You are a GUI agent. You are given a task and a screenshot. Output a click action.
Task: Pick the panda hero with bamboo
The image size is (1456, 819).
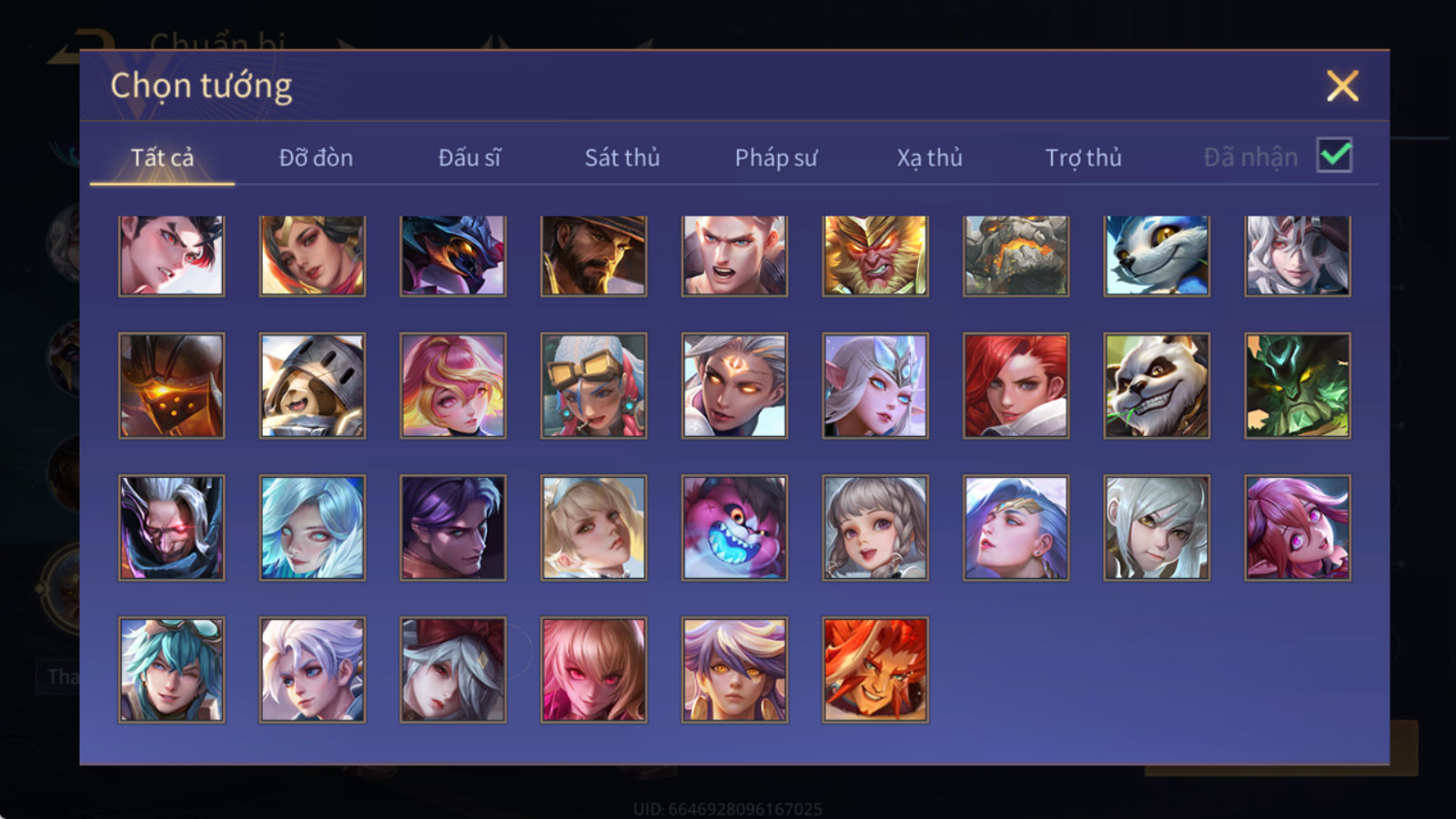coord(1157,386)
